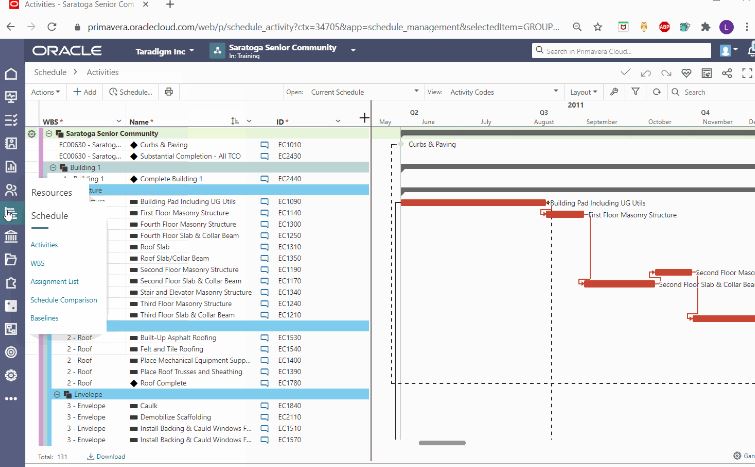Collapse the Envelope group
755x467 pixels.
(x=57, y=394)
